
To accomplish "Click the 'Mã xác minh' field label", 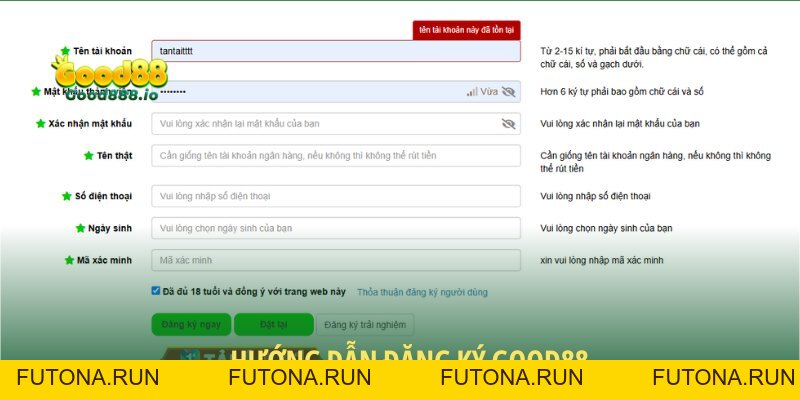I will point(105,260).
